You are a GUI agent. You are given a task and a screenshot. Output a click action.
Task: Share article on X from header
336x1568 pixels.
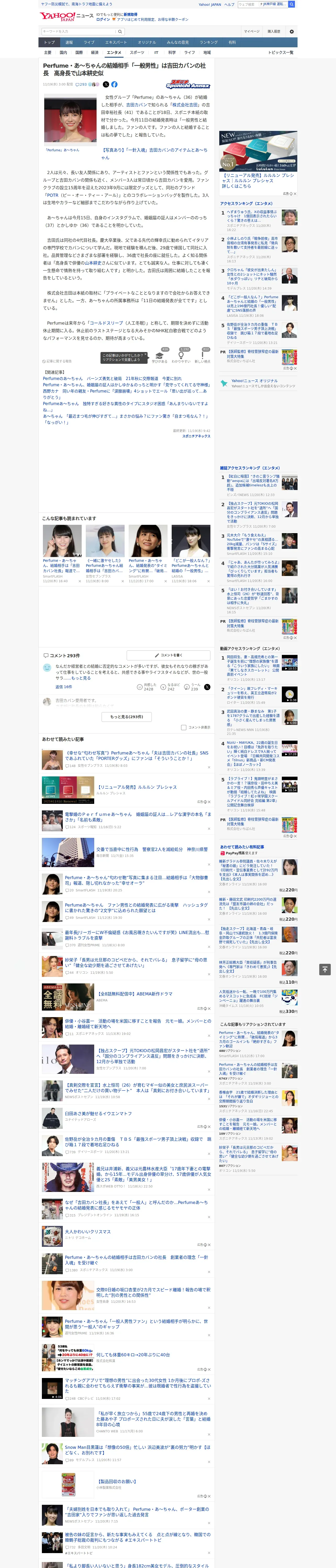(x=106, y=85)
